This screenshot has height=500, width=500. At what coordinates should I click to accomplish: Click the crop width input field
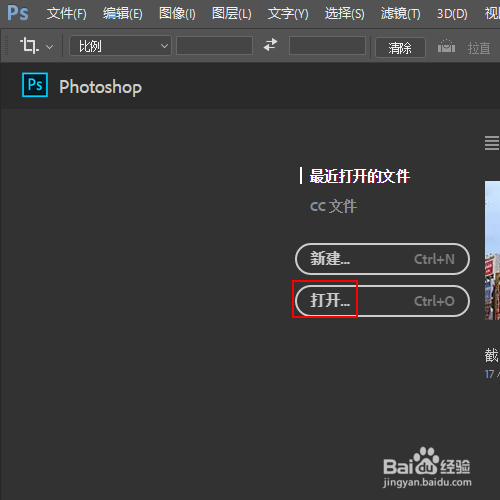tap(214, 45)
